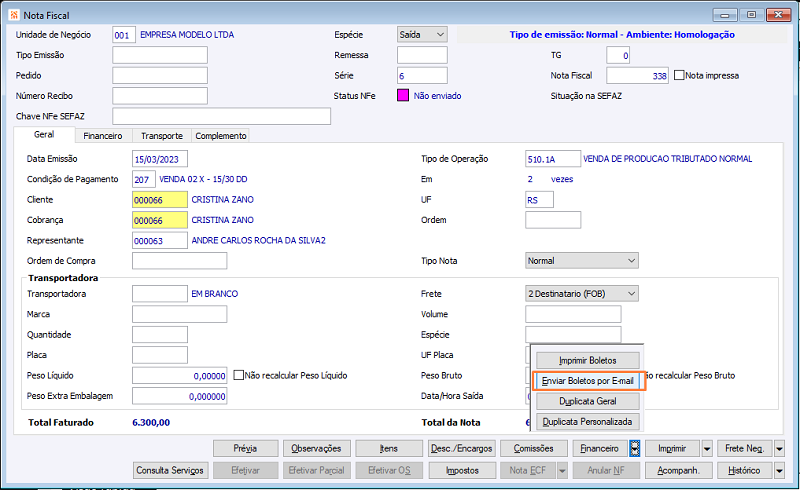
Task: Click the Acompanh. button
Action: coord(679,471)
